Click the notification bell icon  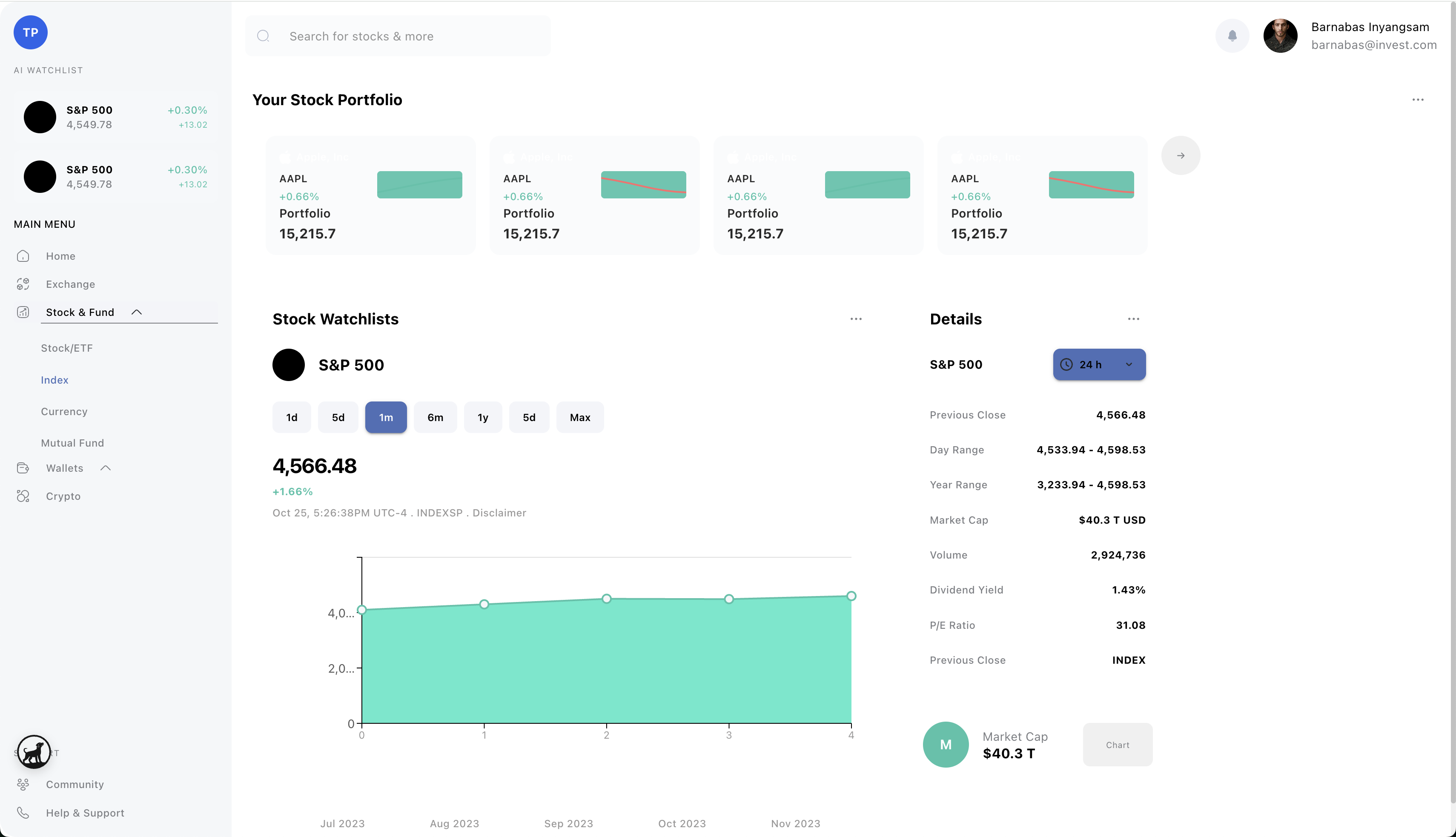pos(1232,36)
